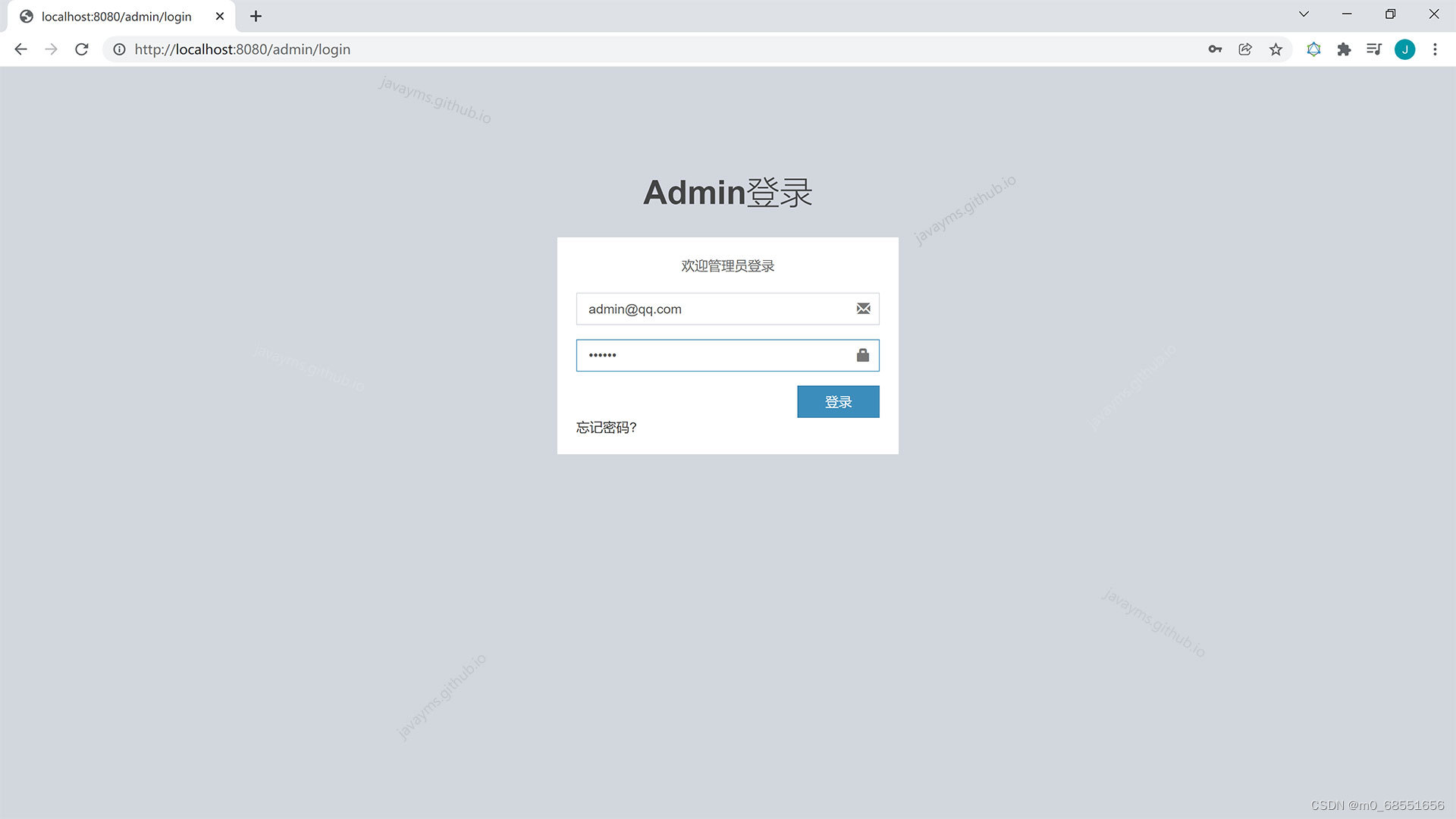This screenshot has height=819, width=1456.
Task: Minimize the browser window
Action: coord(1347,14)
